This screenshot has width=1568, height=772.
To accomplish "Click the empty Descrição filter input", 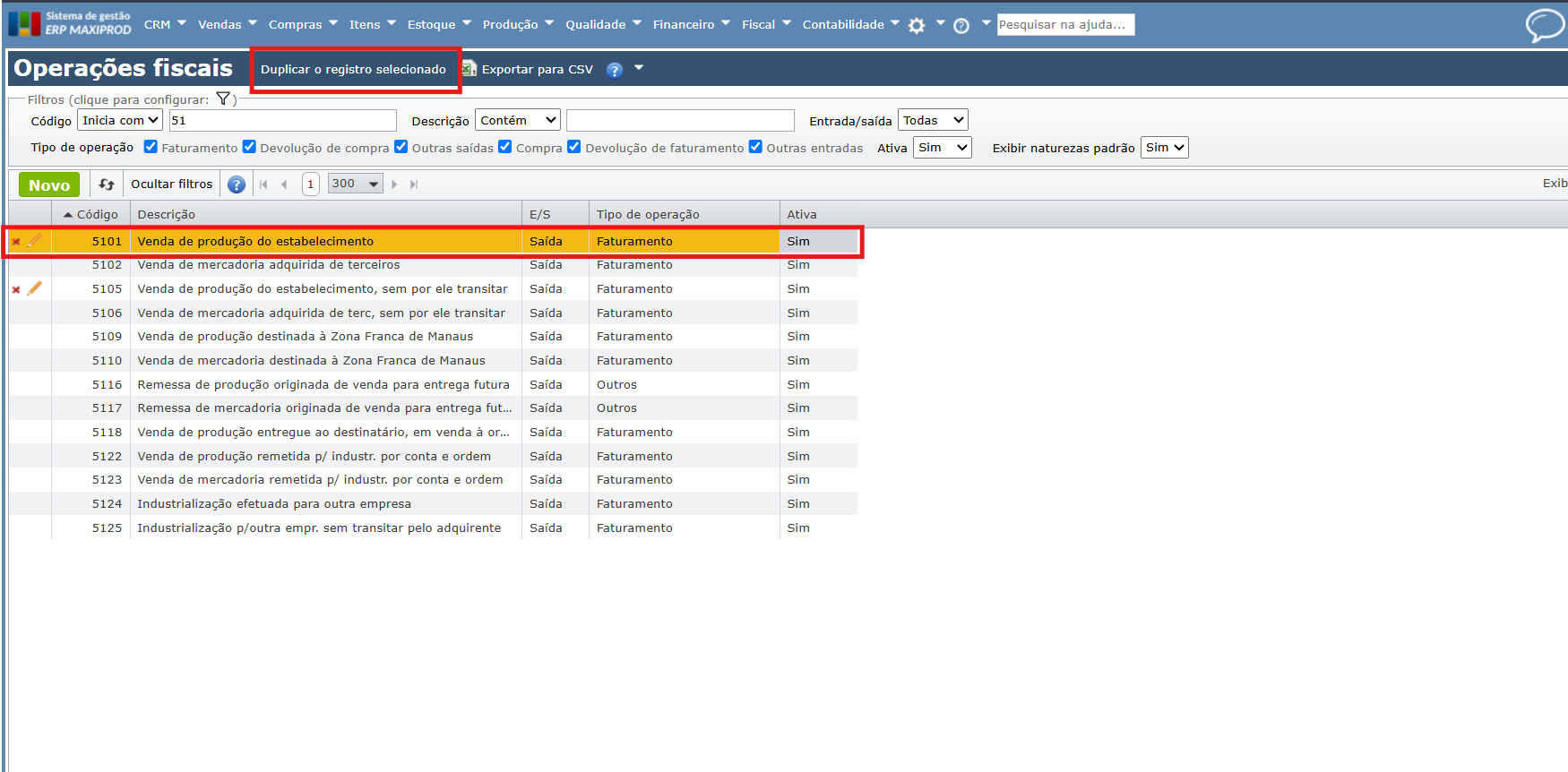I will [680, 120].
